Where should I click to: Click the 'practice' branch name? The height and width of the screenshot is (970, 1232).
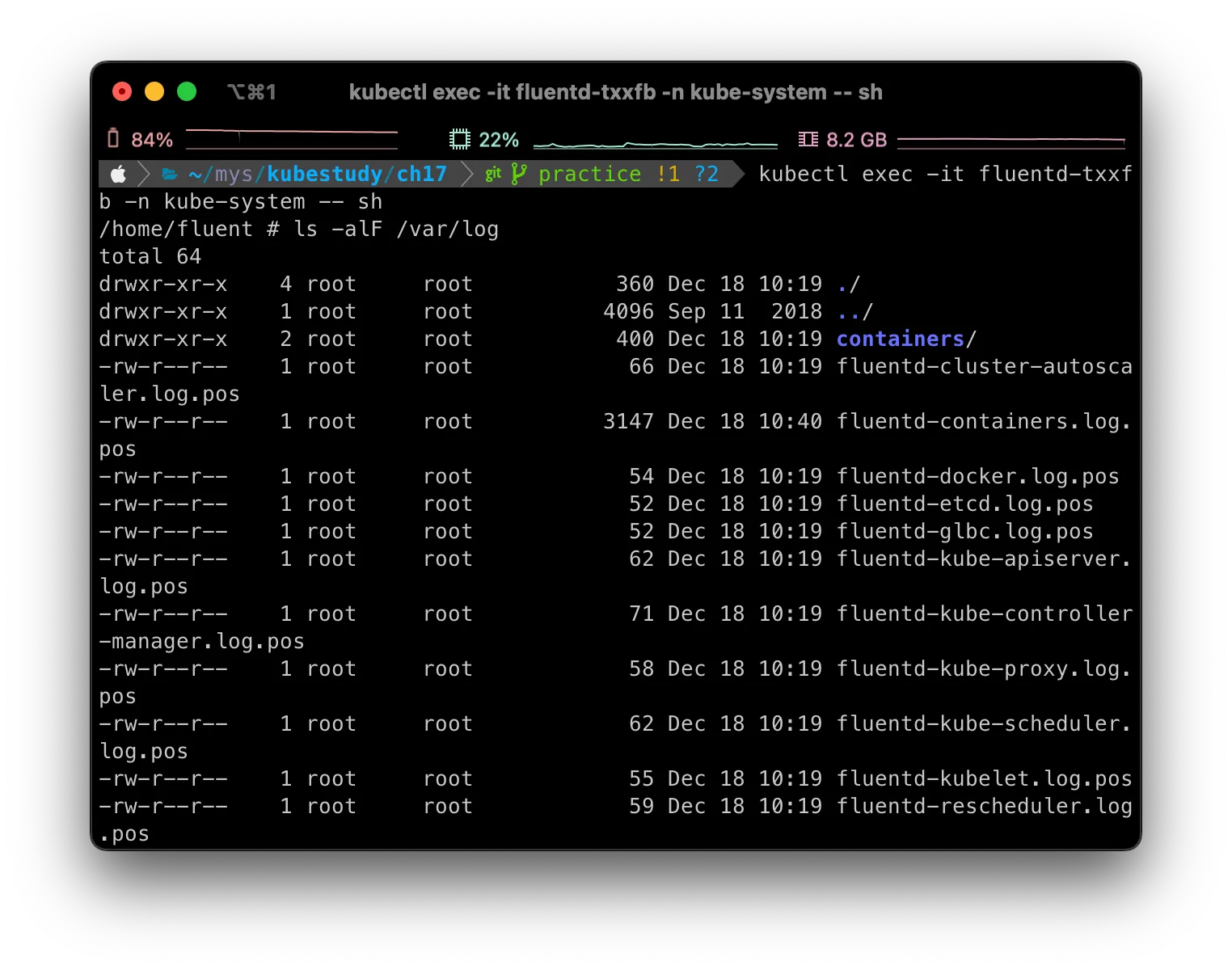590,174
